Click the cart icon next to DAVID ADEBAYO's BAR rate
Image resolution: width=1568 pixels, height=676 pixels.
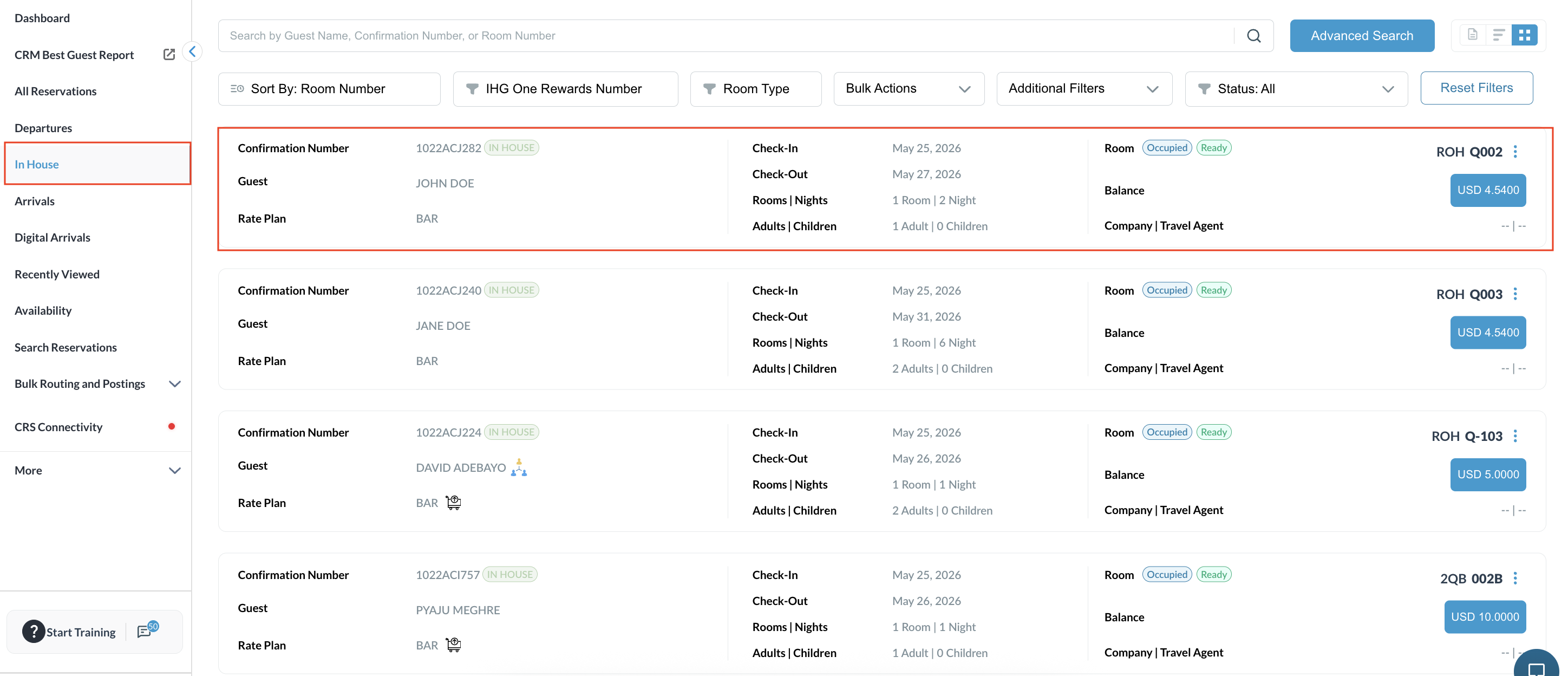(454, 503)
